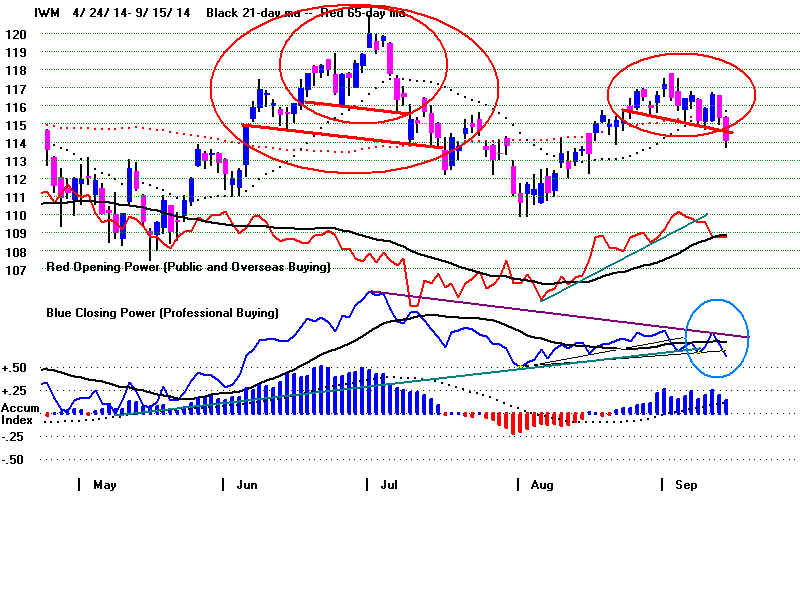
Task: Click the 119 price axis label
Action: 15,53
